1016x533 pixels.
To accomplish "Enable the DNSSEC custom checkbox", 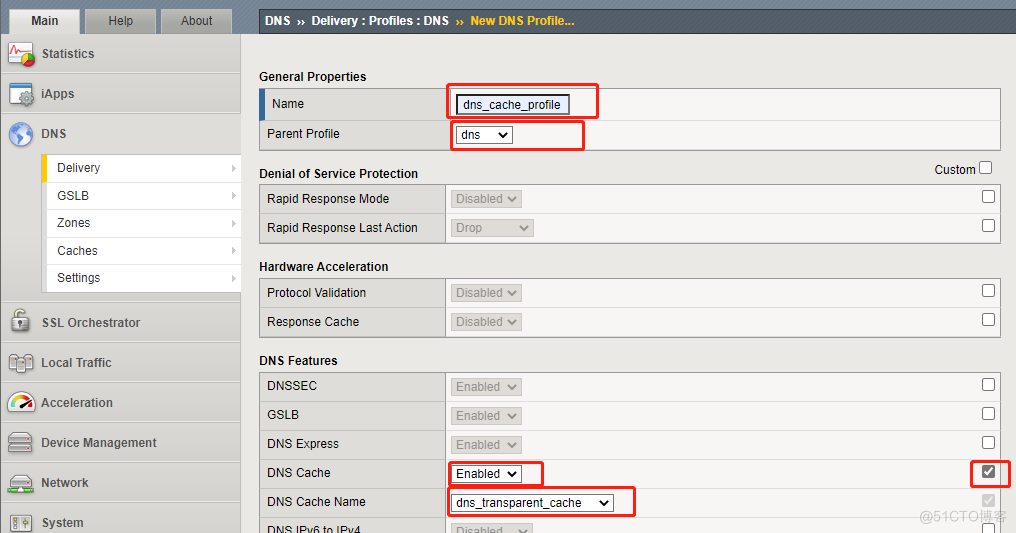I will [x=988, y=385].
